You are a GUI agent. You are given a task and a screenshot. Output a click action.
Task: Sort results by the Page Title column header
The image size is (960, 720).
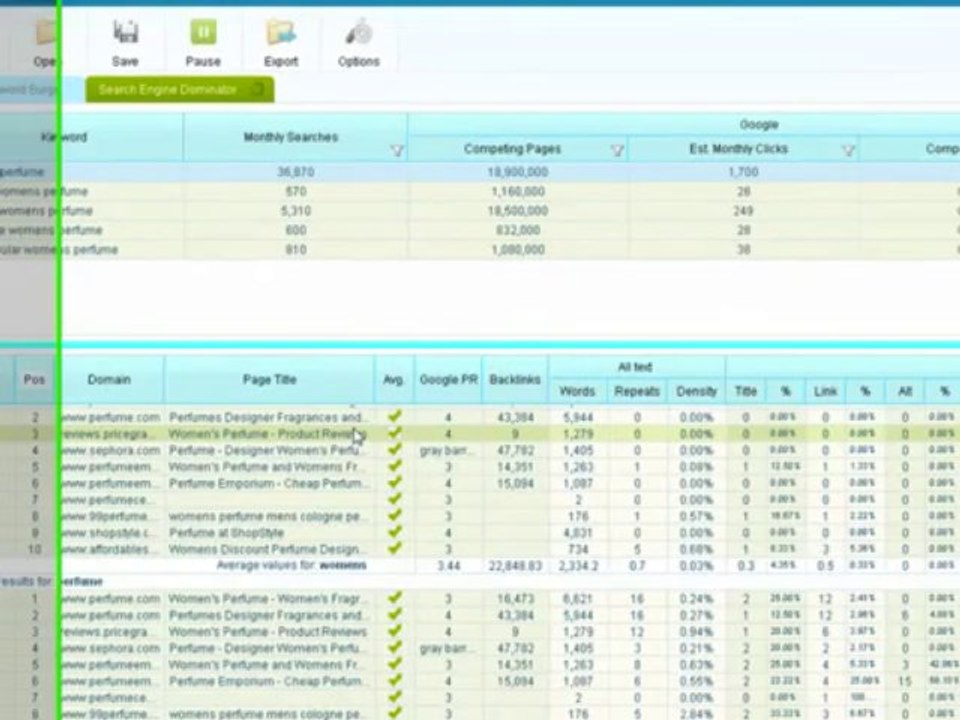[269, 380]
